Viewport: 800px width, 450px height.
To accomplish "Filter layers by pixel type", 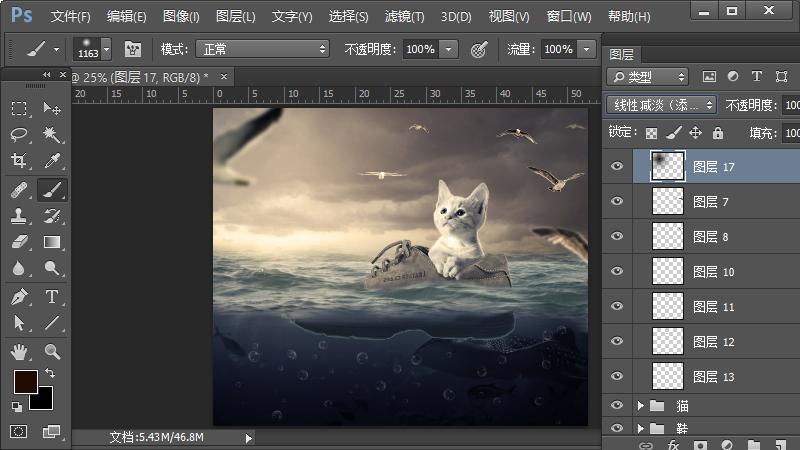I will coord(709,77).
